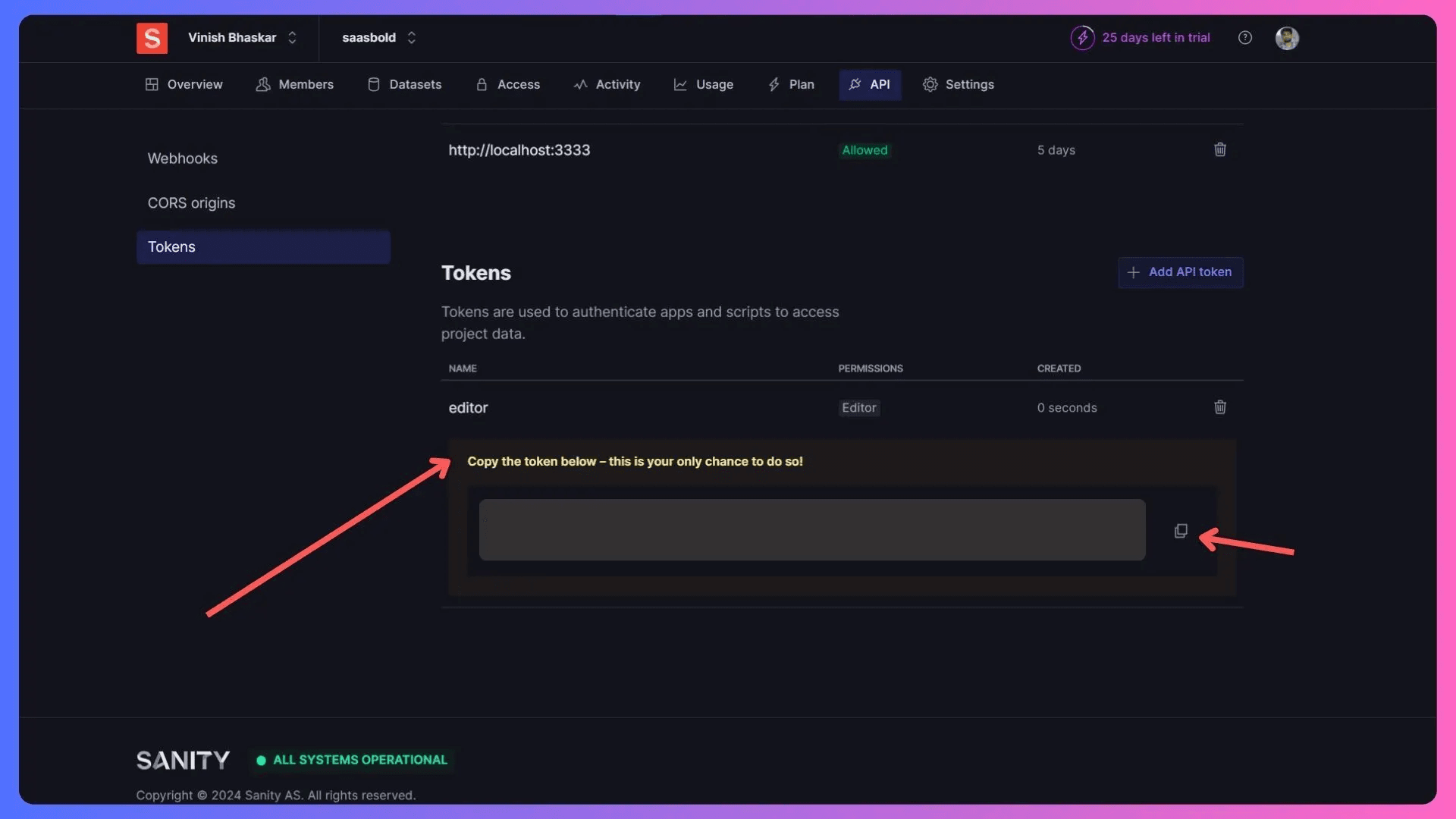The height and width of the screenshot is (819, 1456).
Task: Click the Activity tab in navigation
Action: click(x=618, y=84)
